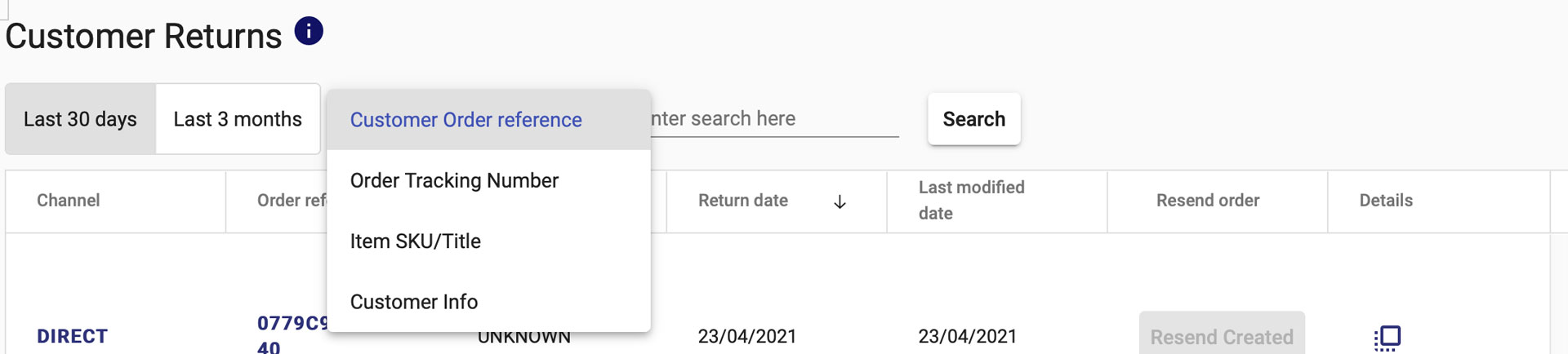The height and width of the screenshot is (354, 1568).
Task: Open the details icon in the first row
Action: 1387,337
